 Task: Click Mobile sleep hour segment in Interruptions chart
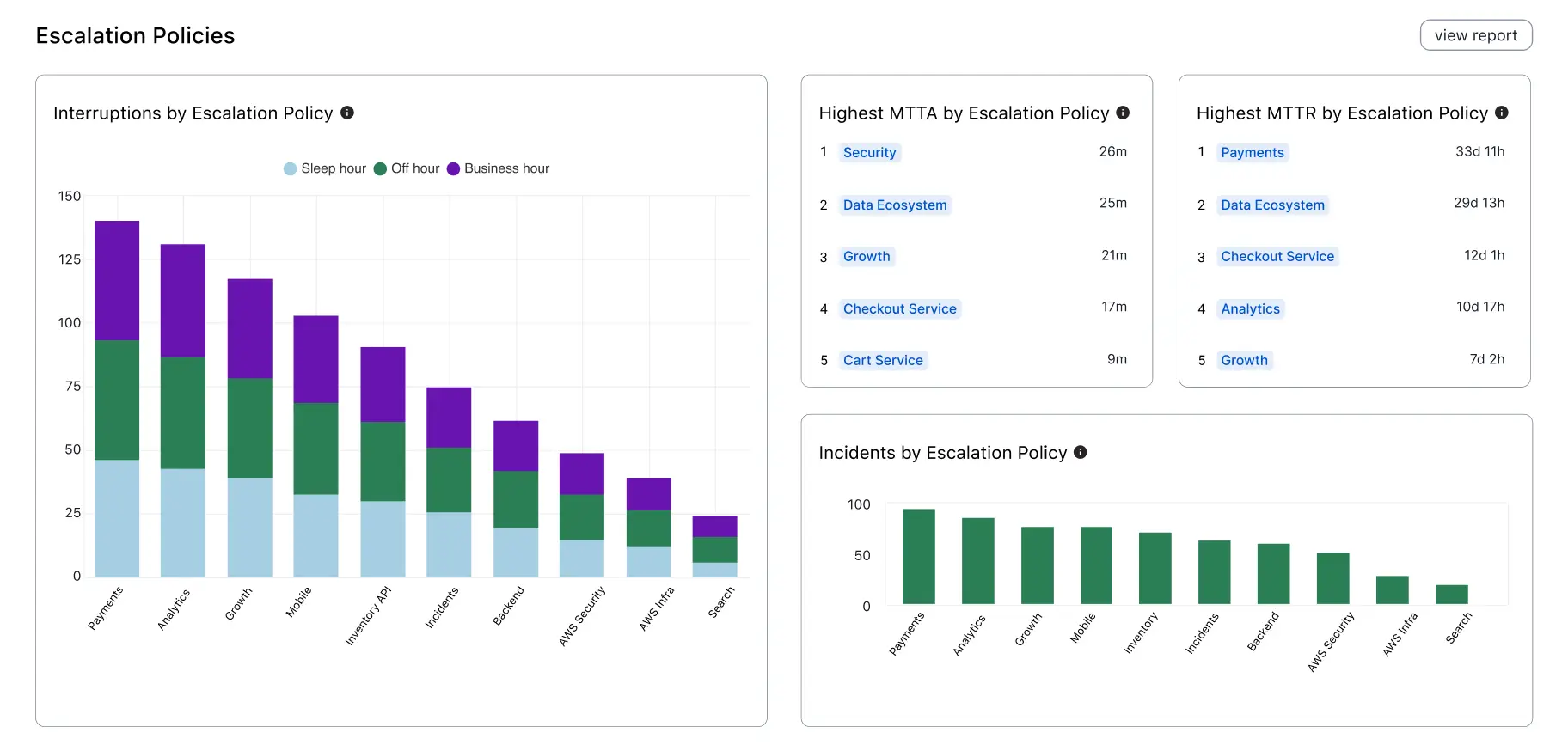[316, 535]
